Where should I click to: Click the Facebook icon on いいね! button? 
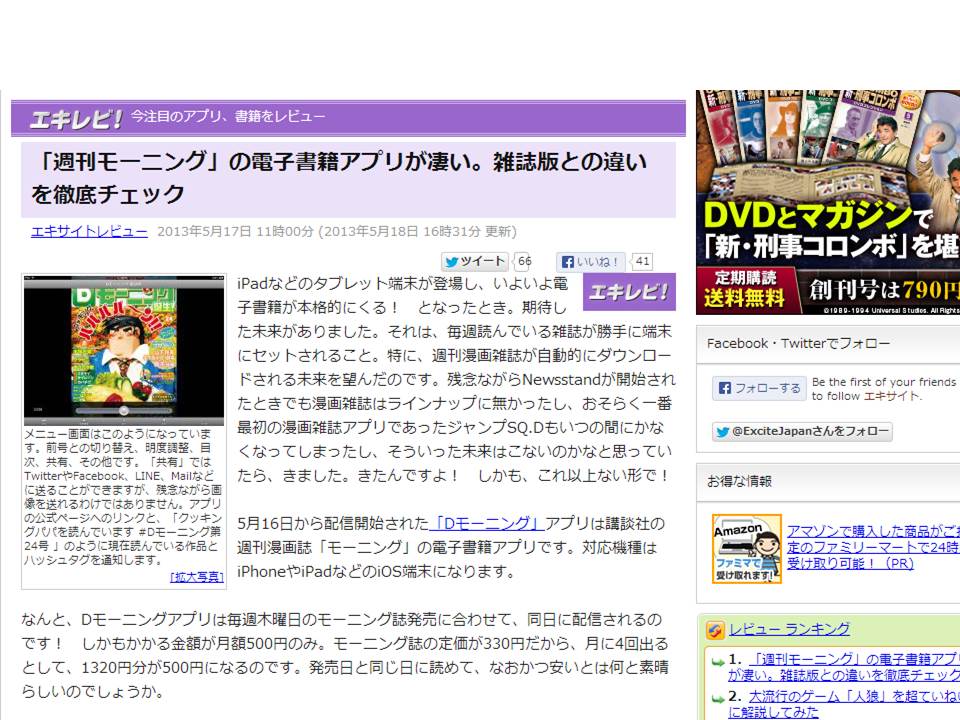pos(568,262)
